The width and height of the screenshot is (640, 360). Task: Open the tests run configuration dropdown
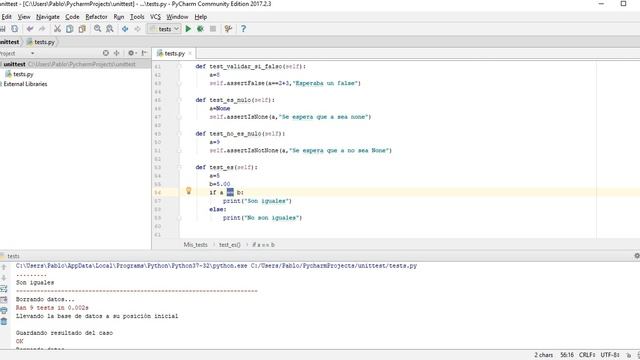click(x=164, y=29)
